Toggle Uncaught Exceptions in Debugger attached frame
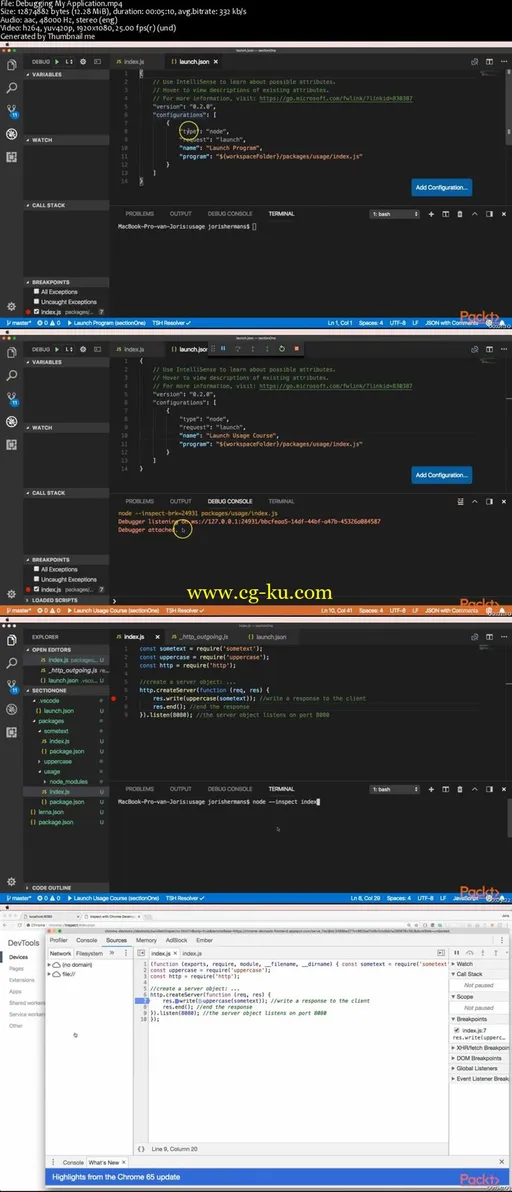Viewport: 512px width, 1192px height. click(x=36, y=579)
